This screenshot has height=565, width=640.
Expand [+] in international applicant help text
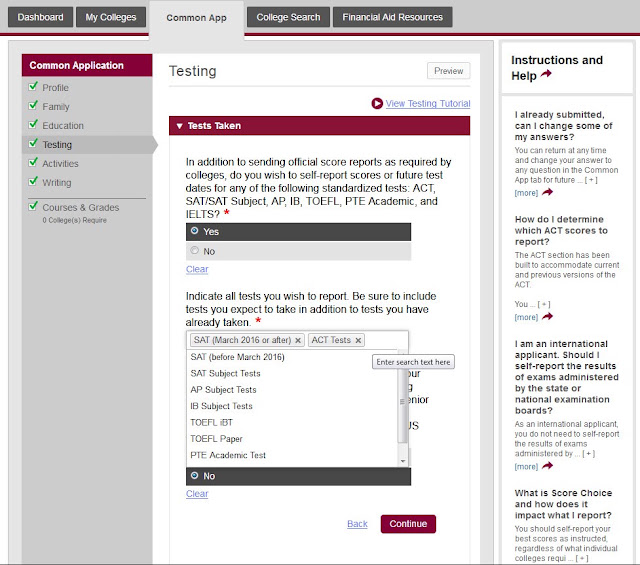[x=588, y=454]
